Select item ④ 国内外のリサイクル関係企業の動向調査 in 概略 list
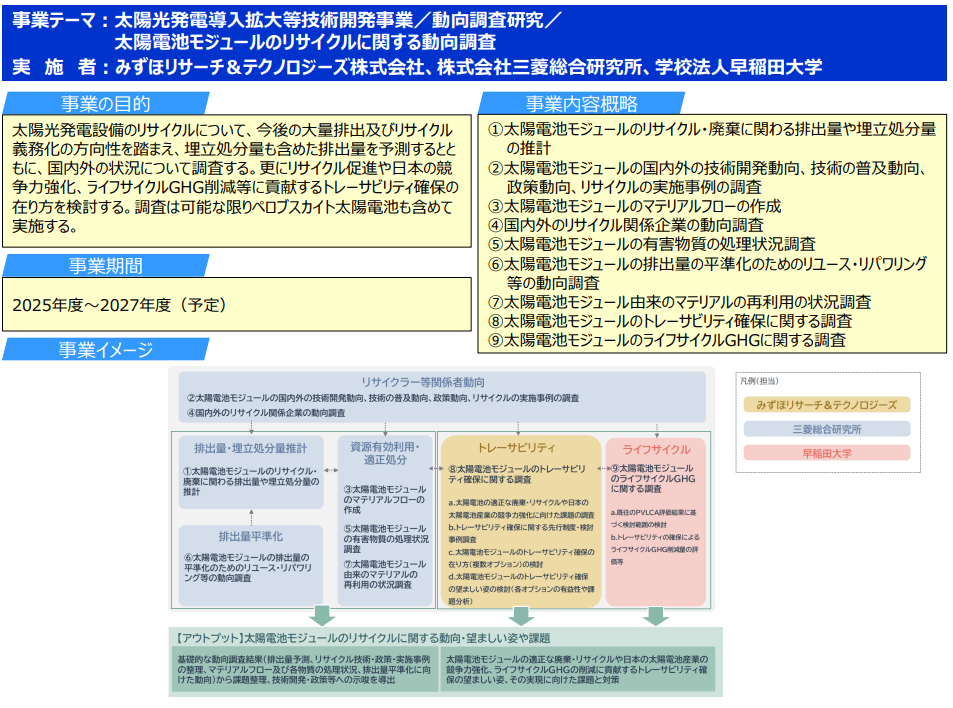 pos(626,225)
